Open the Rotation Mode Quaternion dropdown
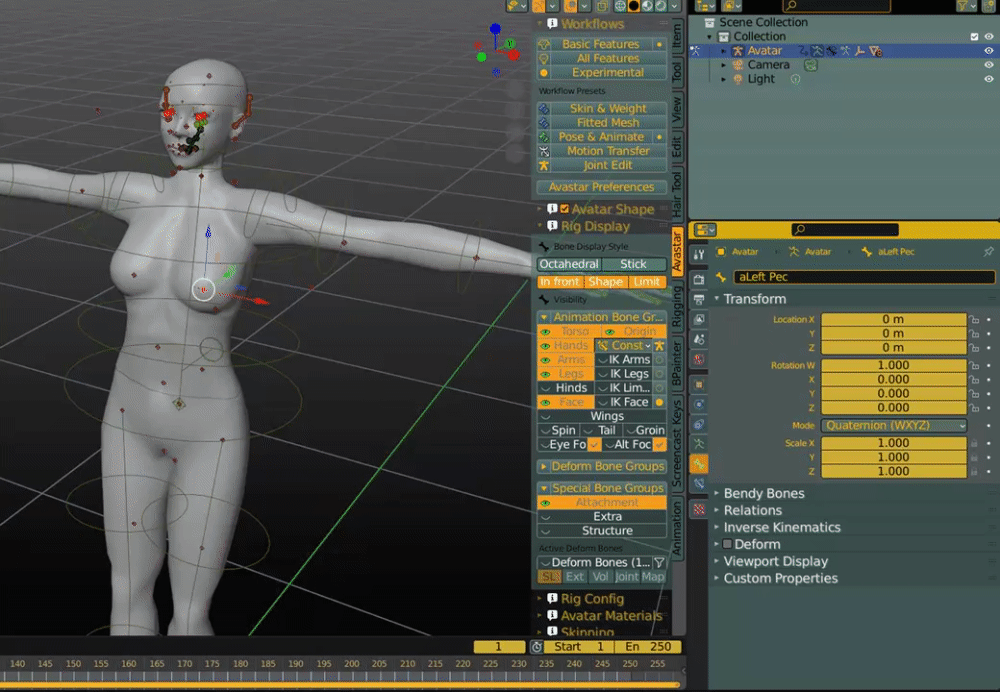 (893, 425)
